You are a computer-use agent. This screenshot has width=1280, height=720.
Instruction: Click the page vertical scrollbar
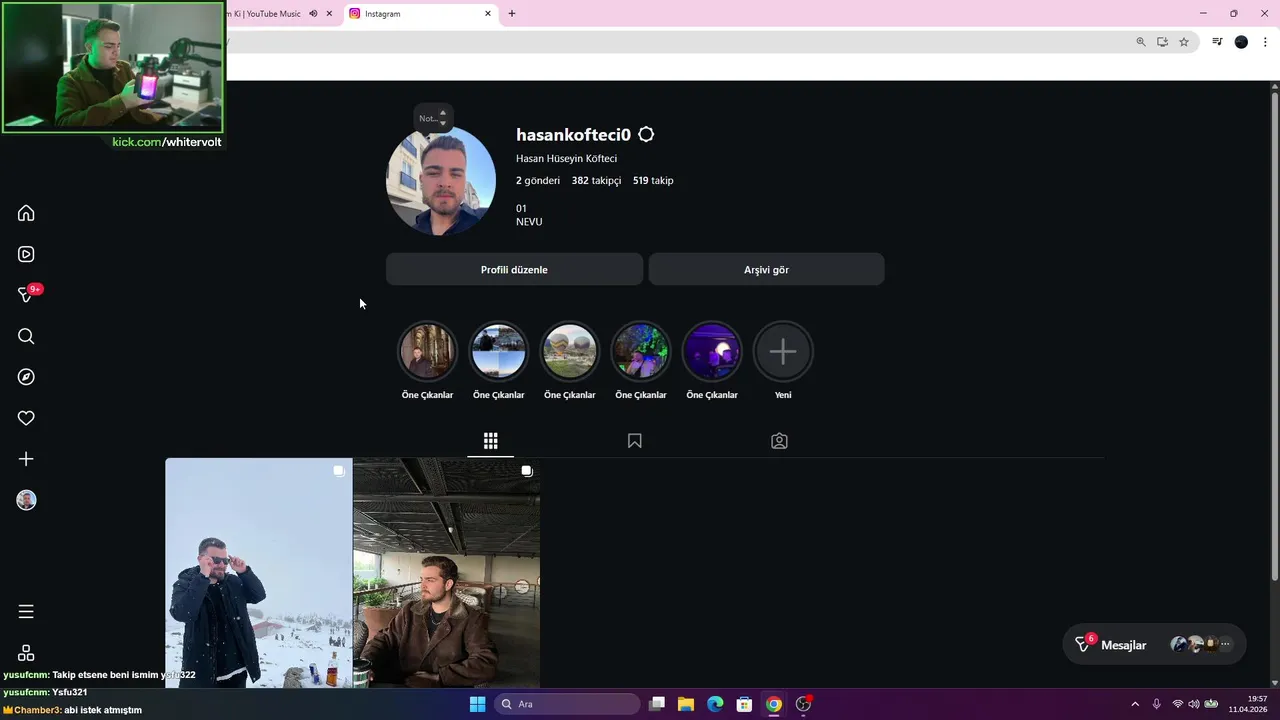tap(1275, 336)
